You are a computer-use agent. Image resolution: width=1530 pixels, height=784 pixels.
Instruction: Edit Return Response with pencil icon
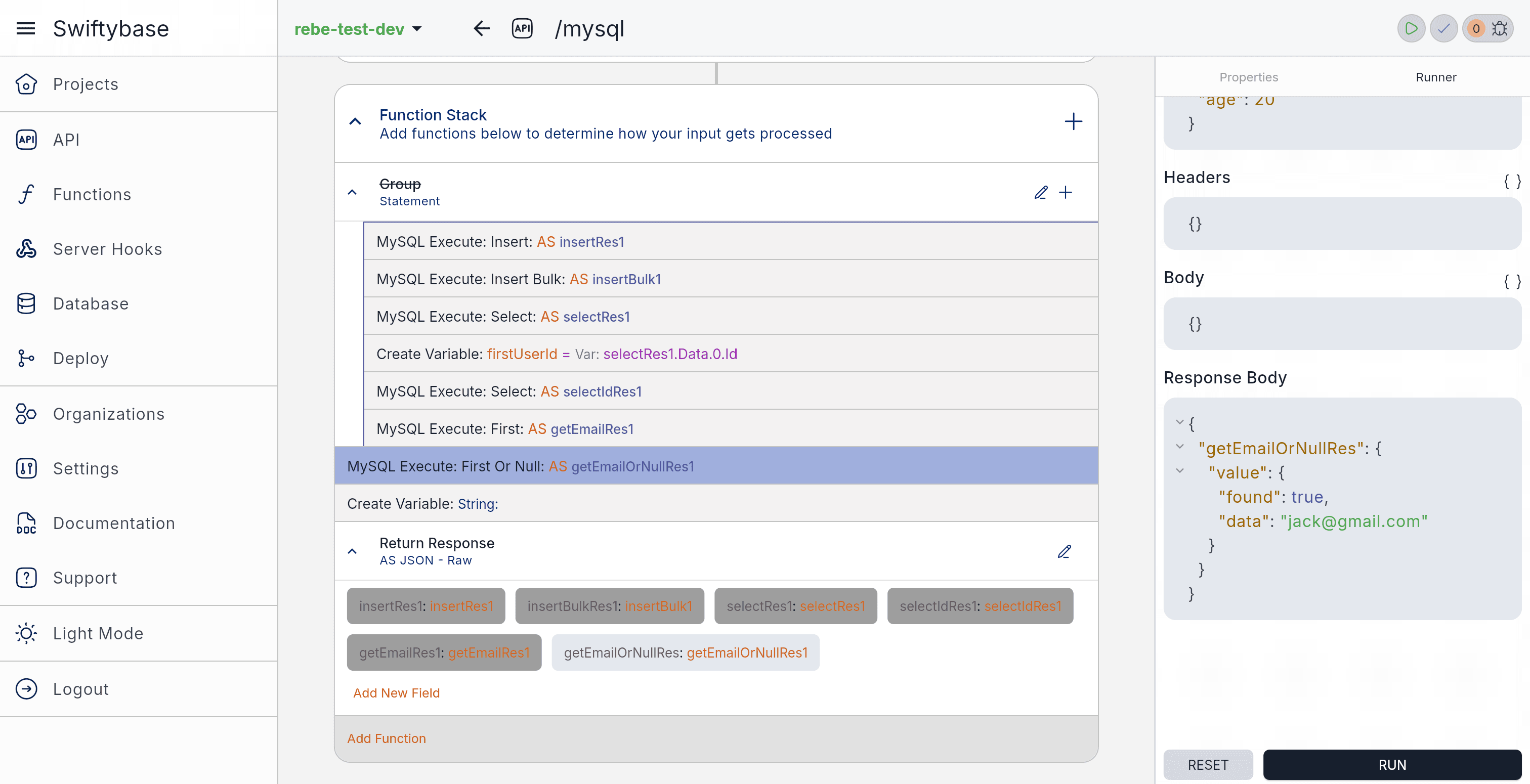click(x=1065, y=552)
